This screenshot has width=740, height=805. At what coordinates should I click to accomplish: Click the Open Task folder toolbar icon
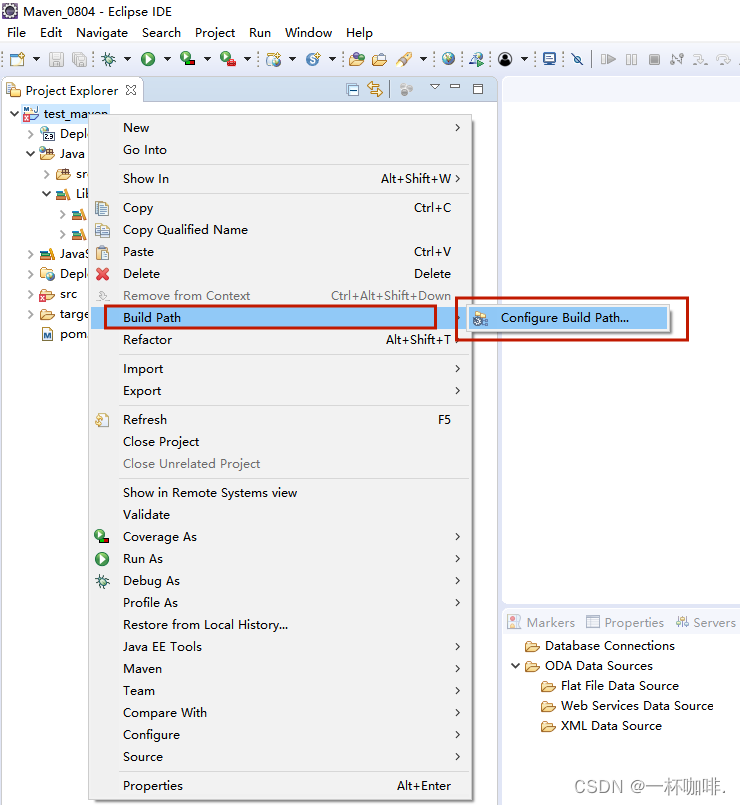pyautogui.click(x=379, y=60)
